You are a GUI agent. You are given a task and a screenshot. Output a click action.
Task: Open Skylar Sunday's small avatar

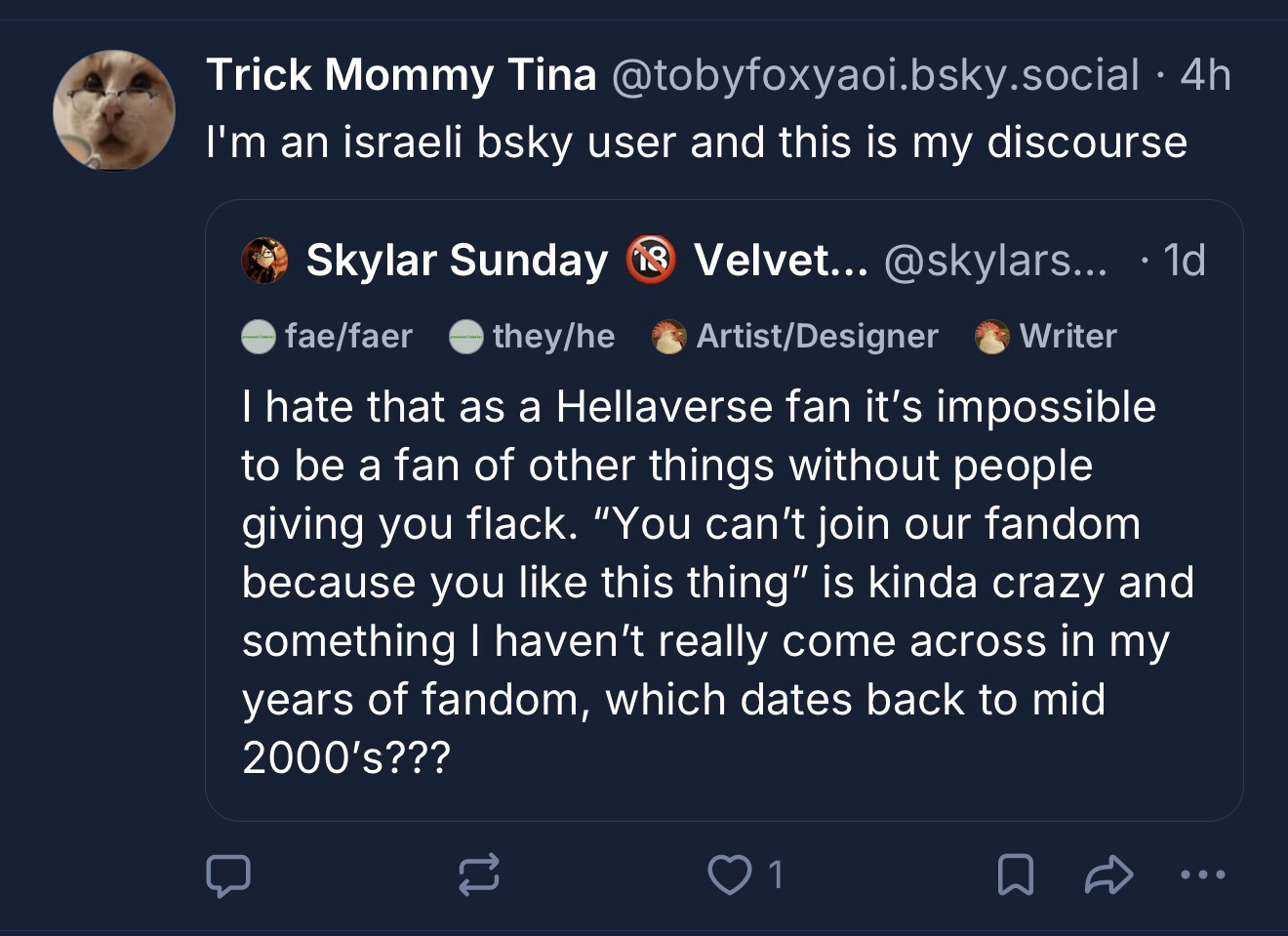pyautogui.click(x=264, y=261)
